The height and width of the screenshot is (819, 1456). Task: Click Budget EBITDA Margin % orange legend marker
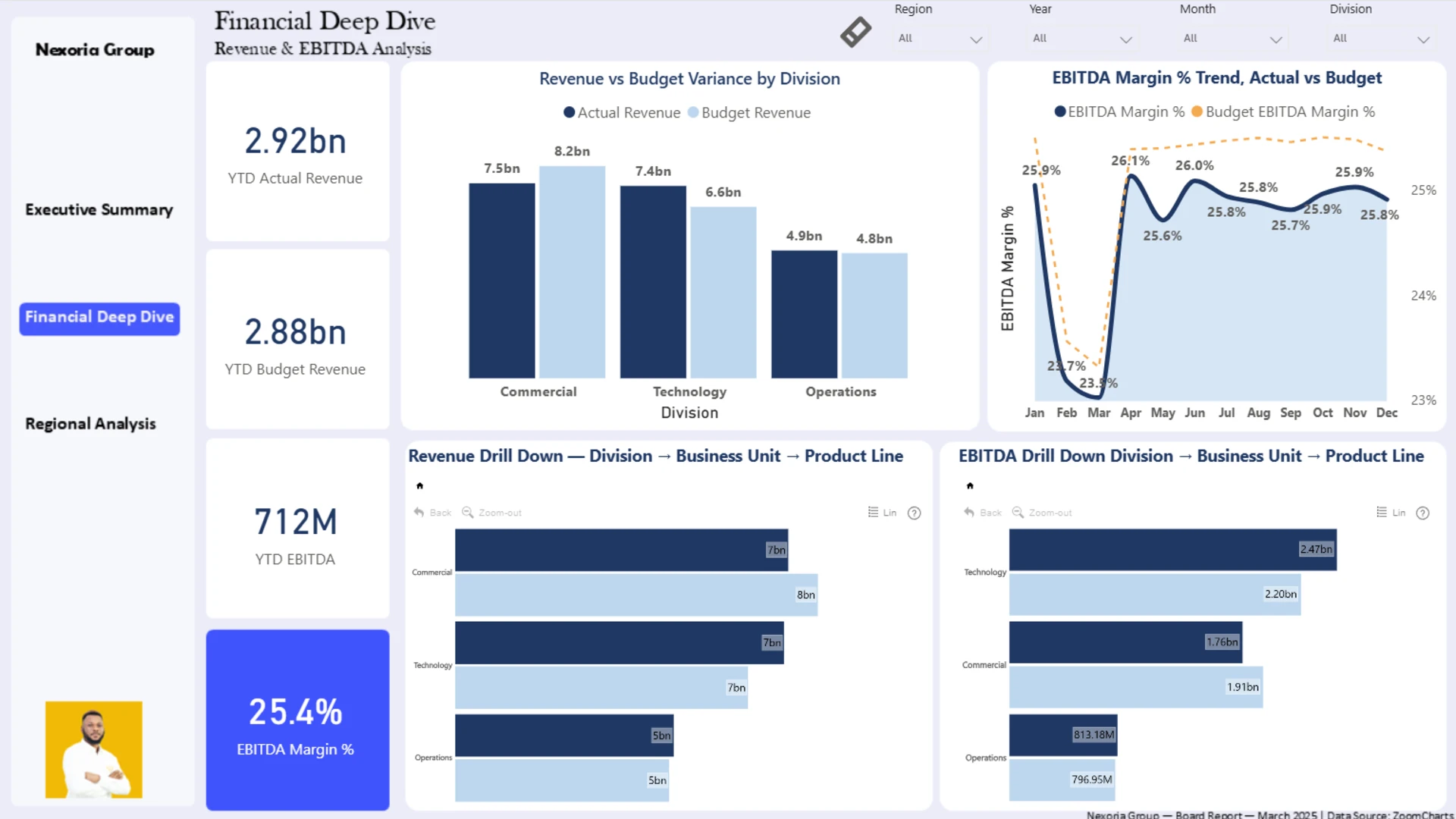tap(1197, 111)
